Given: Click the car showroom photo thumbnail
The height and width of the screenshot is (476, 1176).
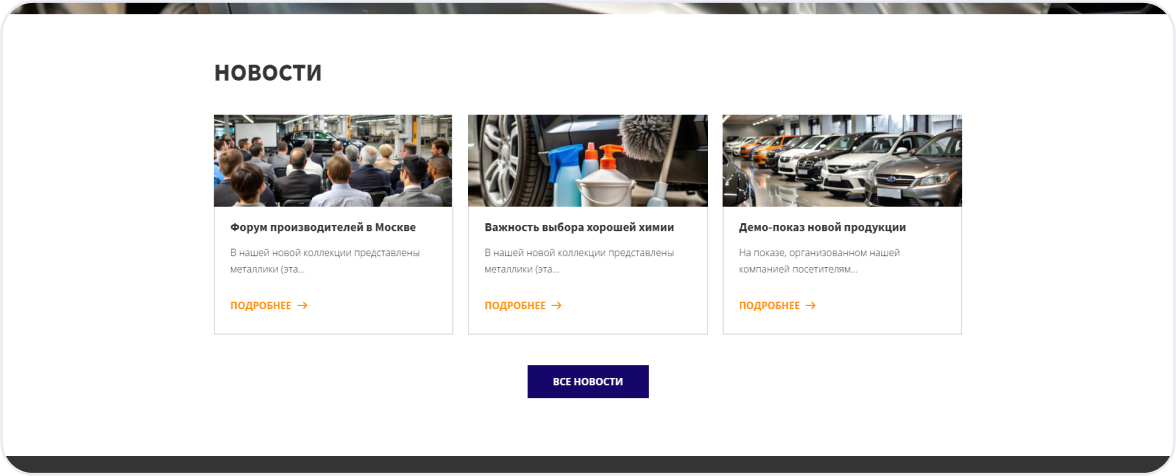Looking at the screenshot, I should point(842,160).
